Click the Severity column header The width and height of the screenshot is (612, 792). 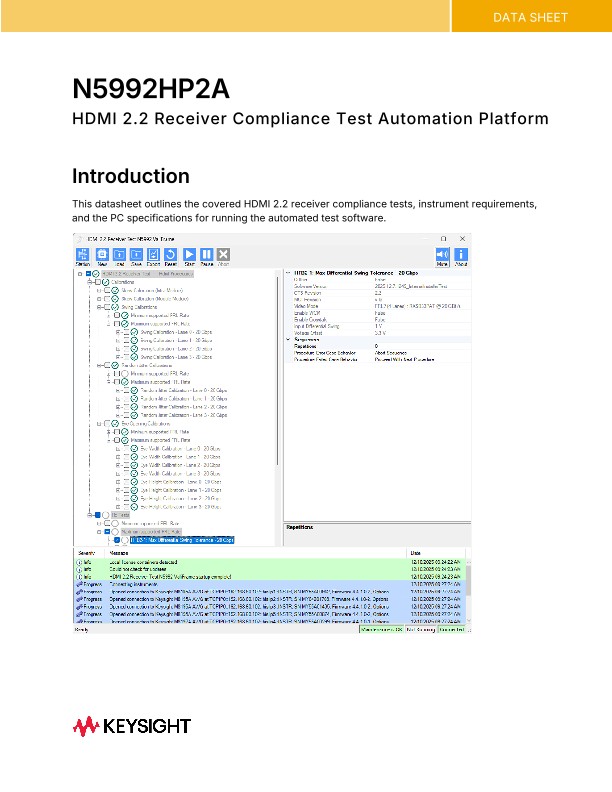pos(86,553)
